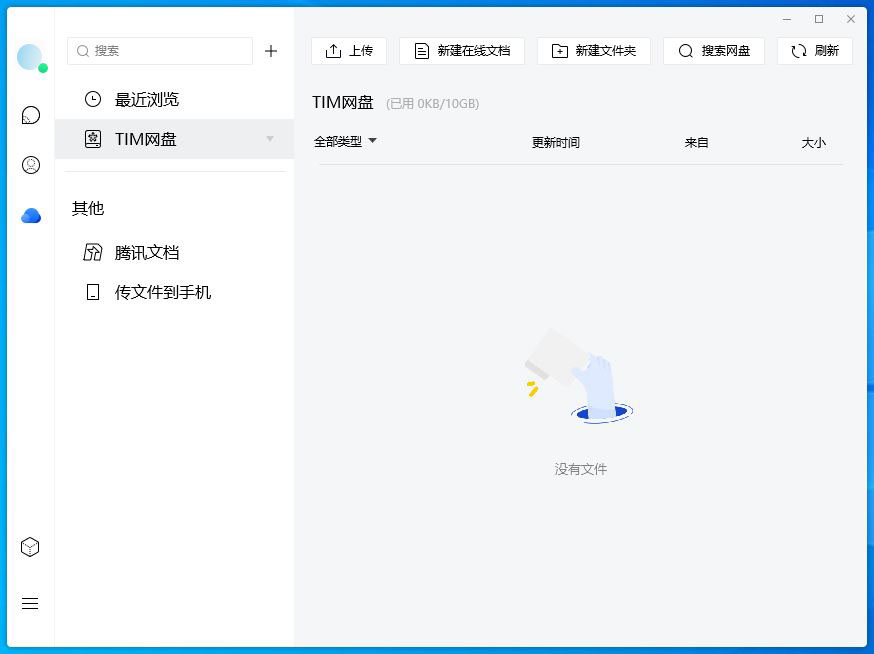Create a new folder with 新建文件夹

tap(594, 50)
